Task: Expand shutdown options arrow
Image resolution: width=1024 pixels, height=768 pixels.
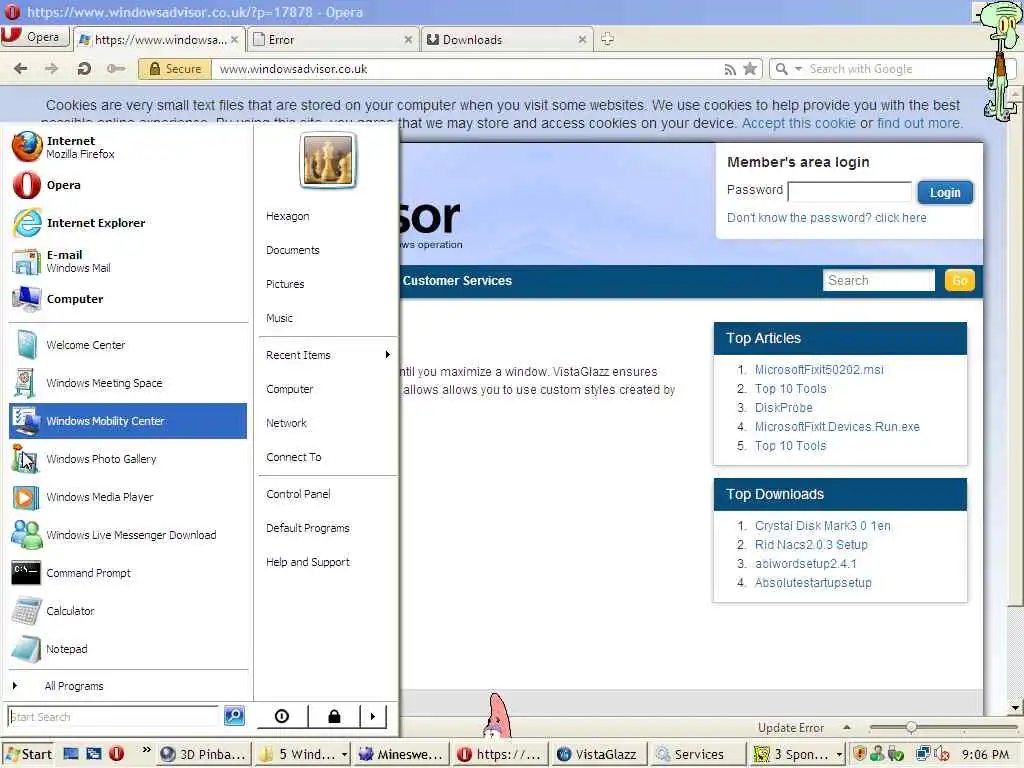Action: coord(373,716)
